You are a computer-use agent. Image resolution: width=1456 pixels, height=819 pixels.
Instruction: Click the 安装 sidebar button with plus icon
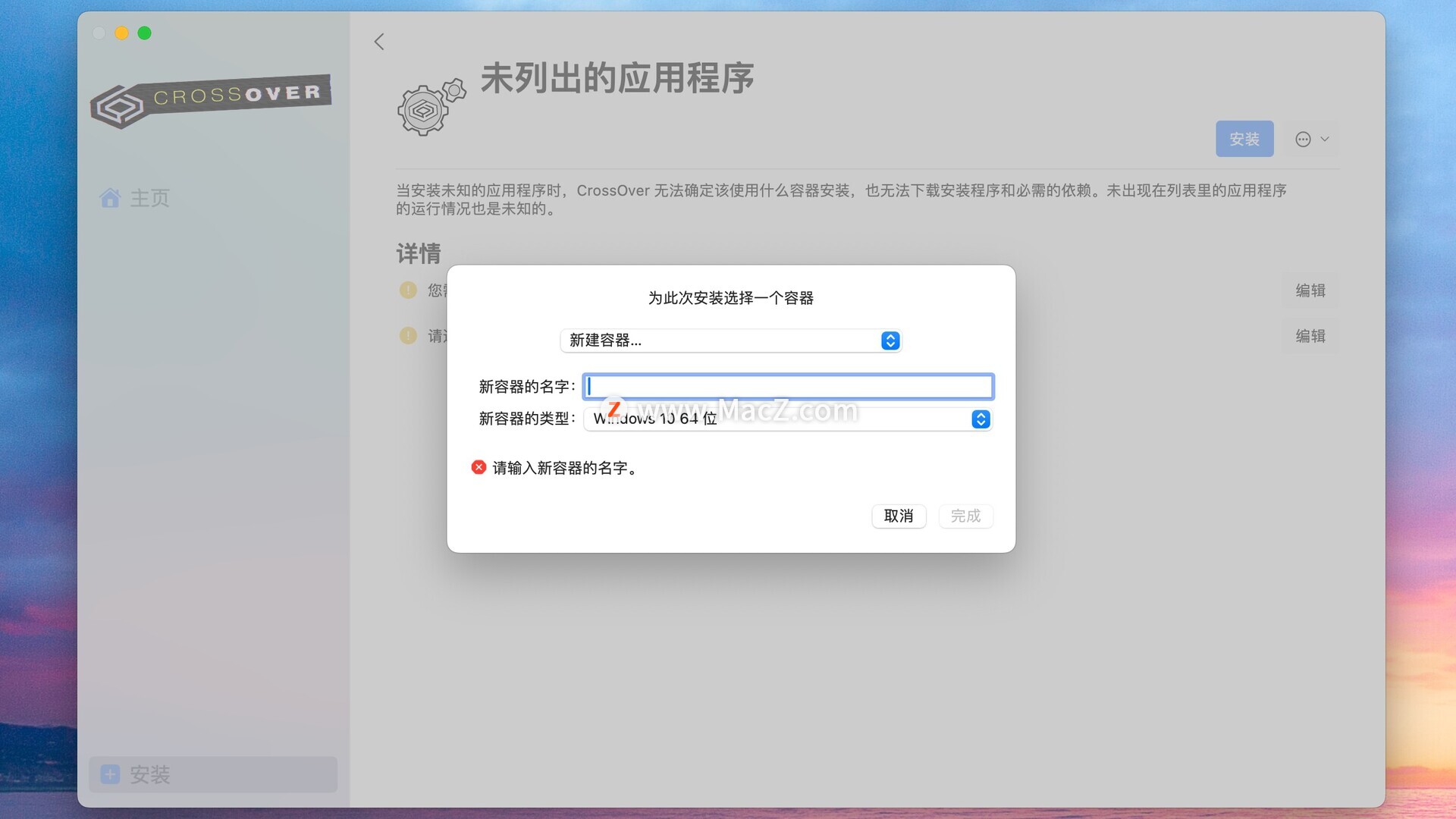(213, 774)
